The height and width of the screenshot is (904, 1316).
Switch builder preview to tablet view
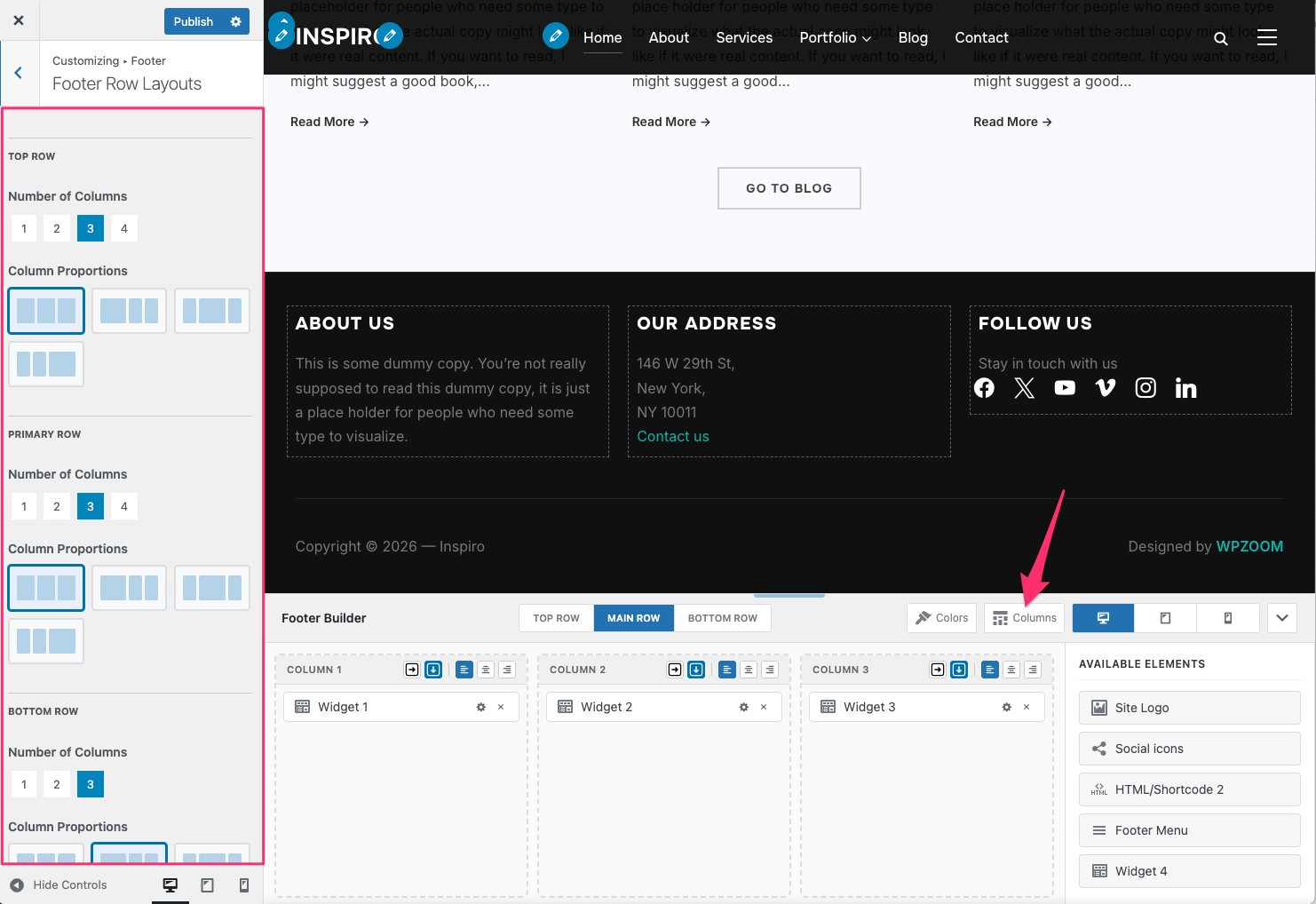(1165, 618)
